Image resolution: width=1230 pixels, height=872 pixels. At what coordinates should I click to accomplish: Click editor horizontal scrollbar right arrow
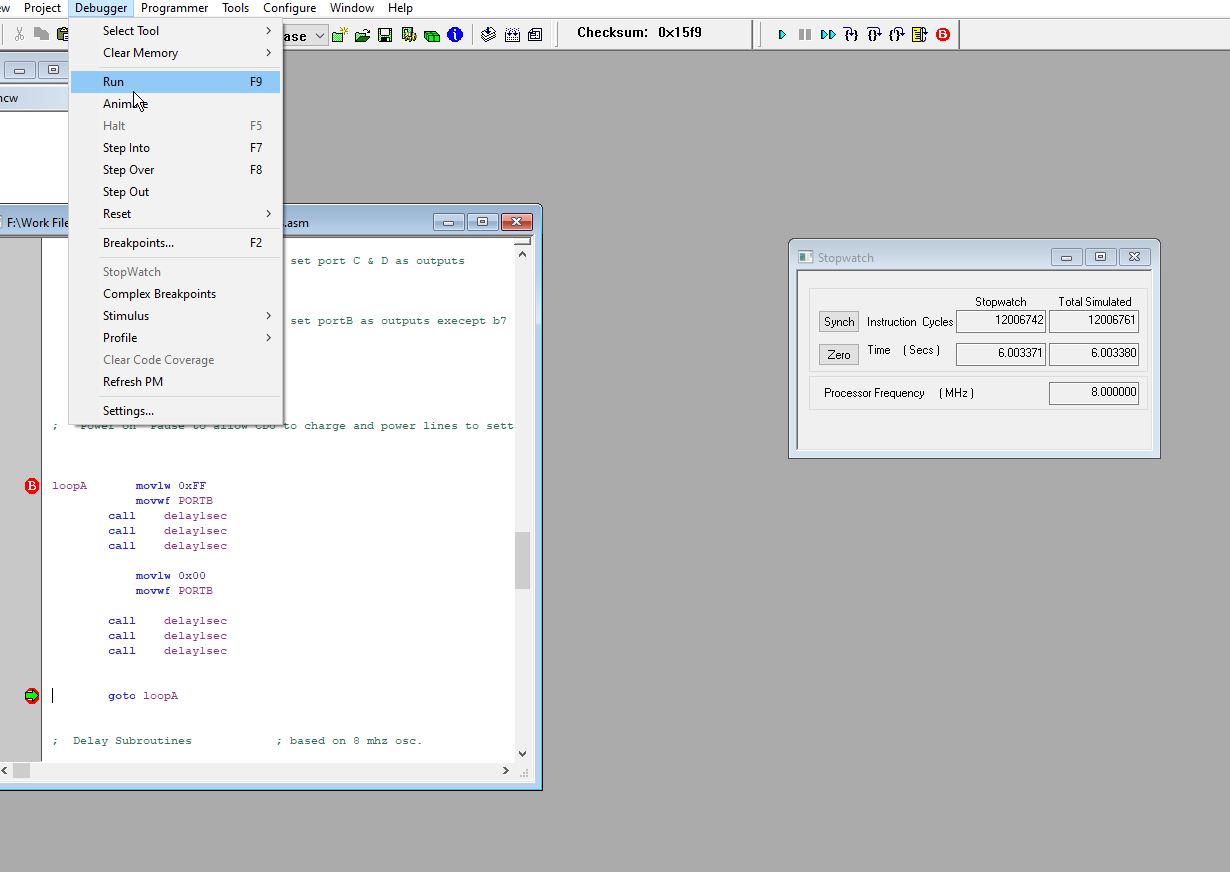pyautogui.click(x=505, y=771)
